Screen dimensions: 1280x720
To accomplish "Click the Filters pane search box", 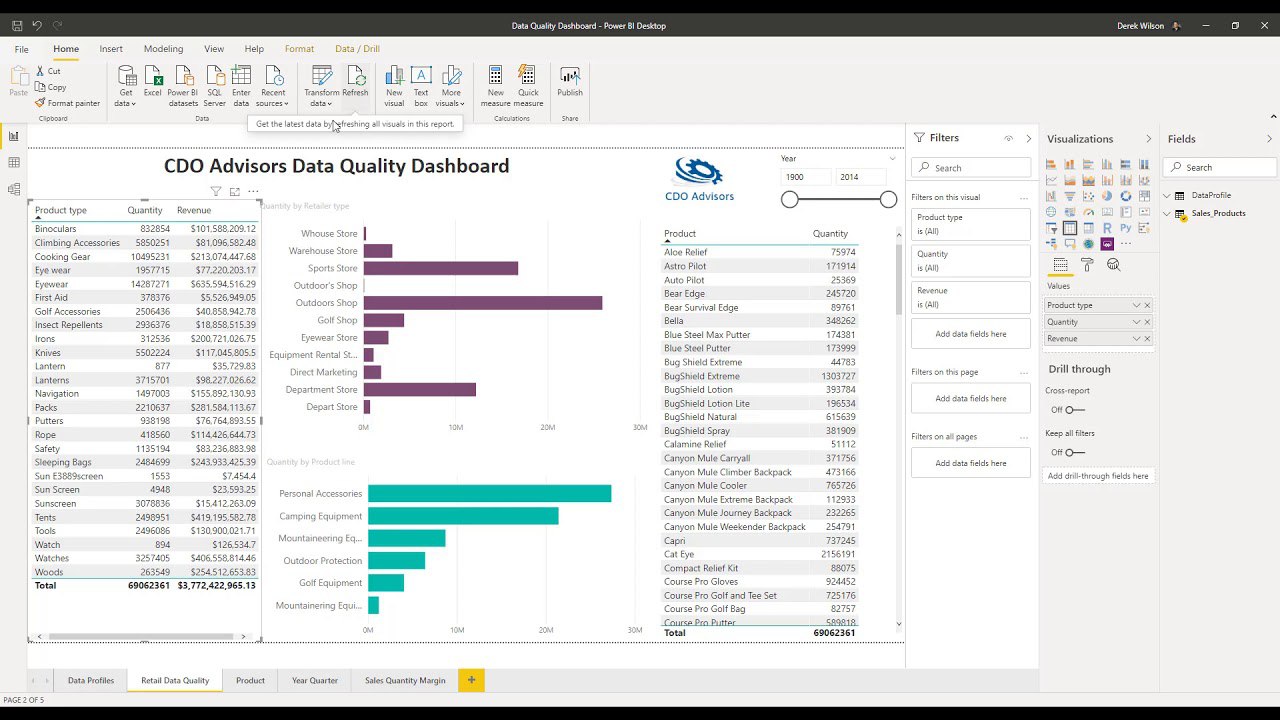I will point(971,168).
